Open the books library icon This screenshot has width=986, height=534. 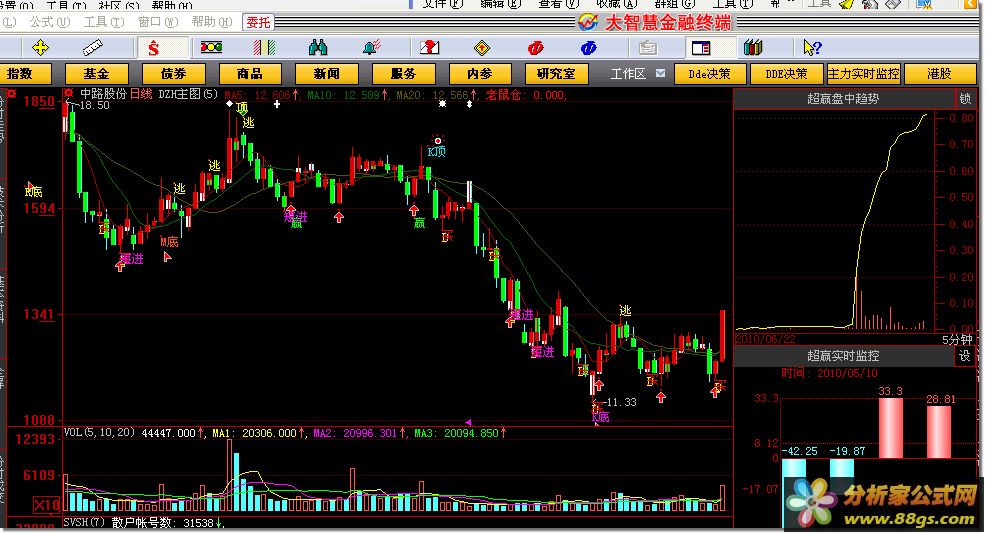coord(753,48)
